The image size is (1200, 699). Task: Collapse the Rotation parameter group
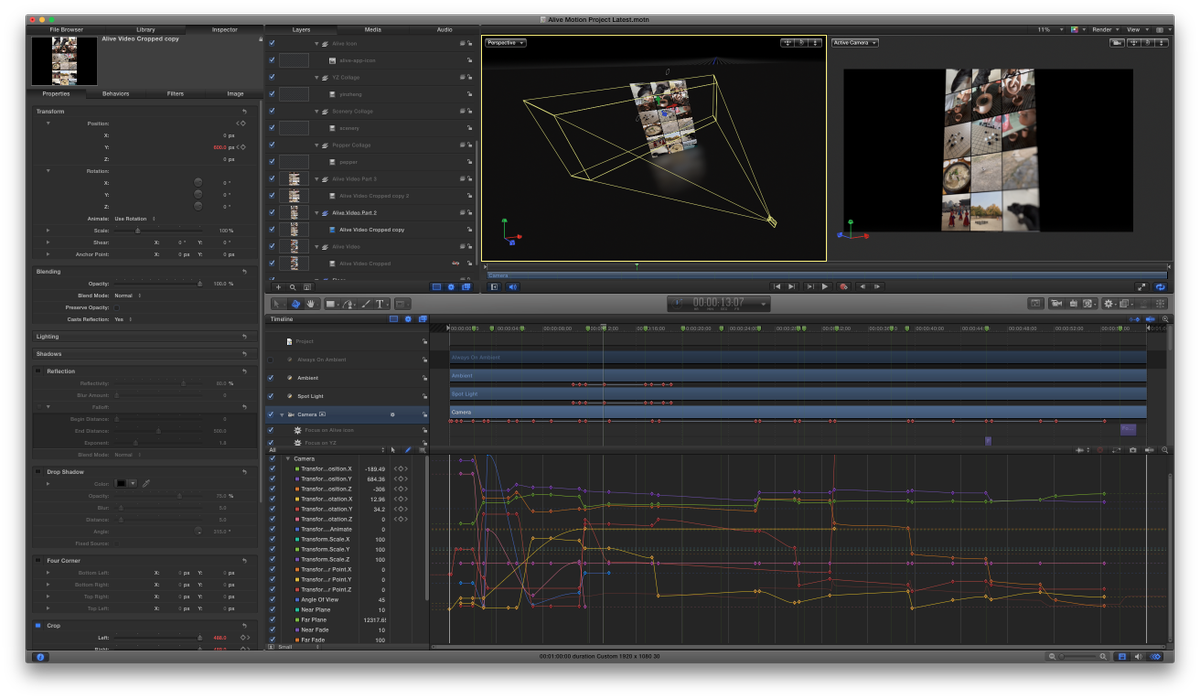(x=48, y=171)
